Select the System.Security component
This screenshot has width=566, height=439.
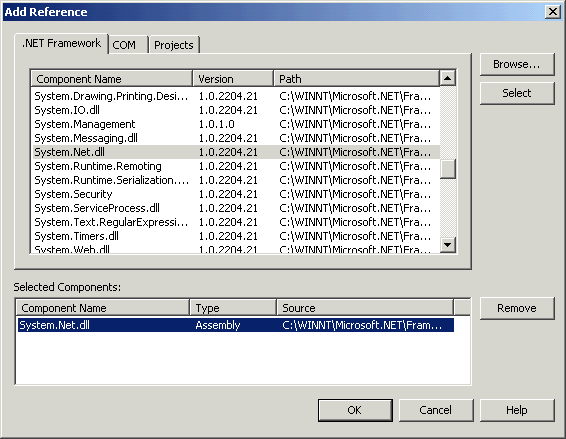(236, 194)
